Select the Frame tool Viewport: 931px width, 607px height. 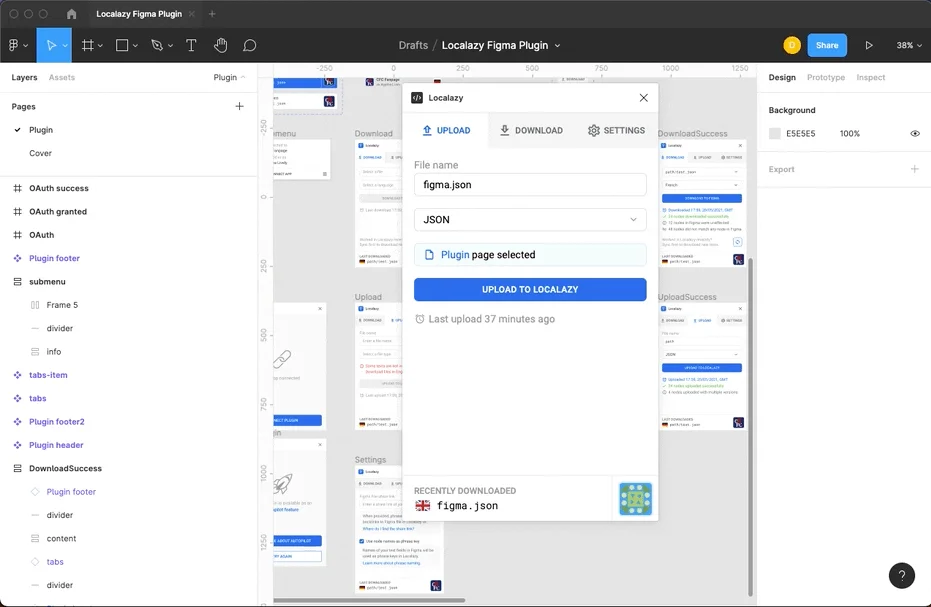click(x=87, y=45)
